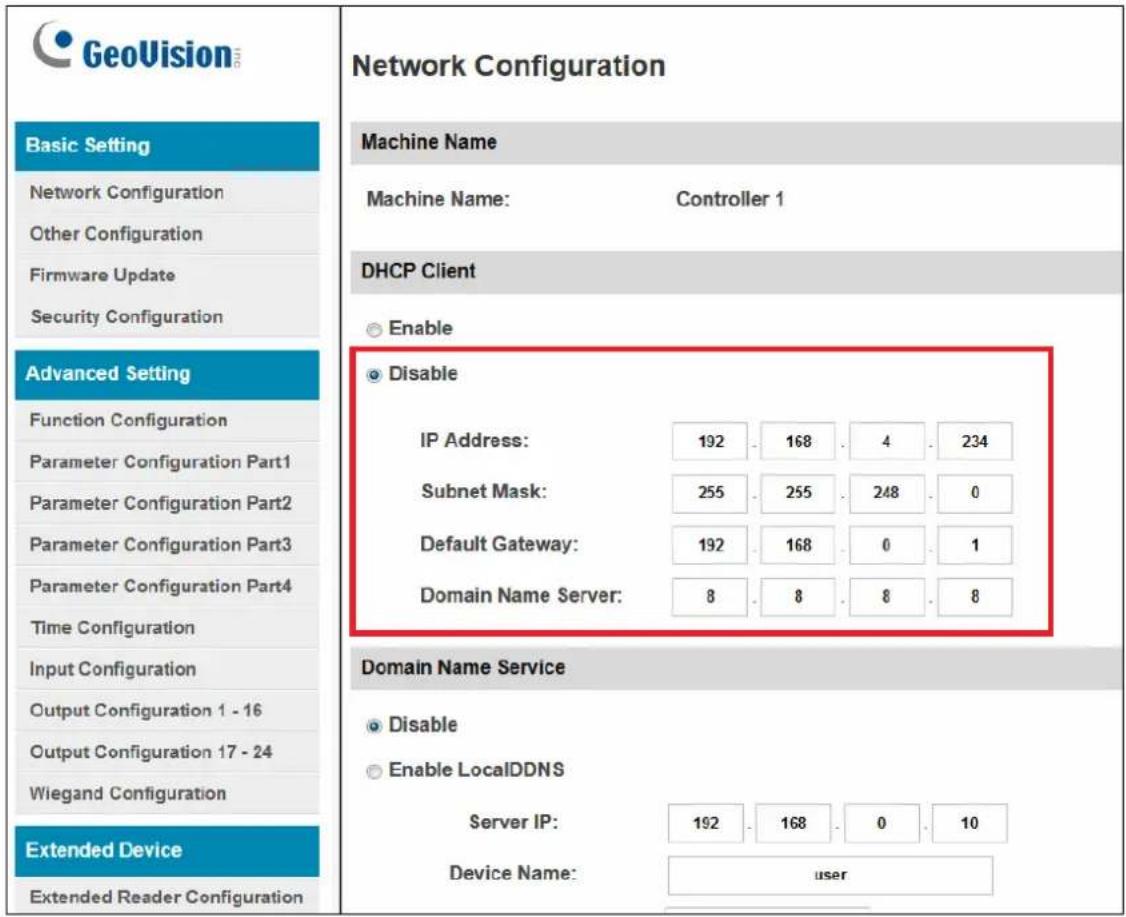
Task: Enable the DHCP Client radio button
Action: 373,330
